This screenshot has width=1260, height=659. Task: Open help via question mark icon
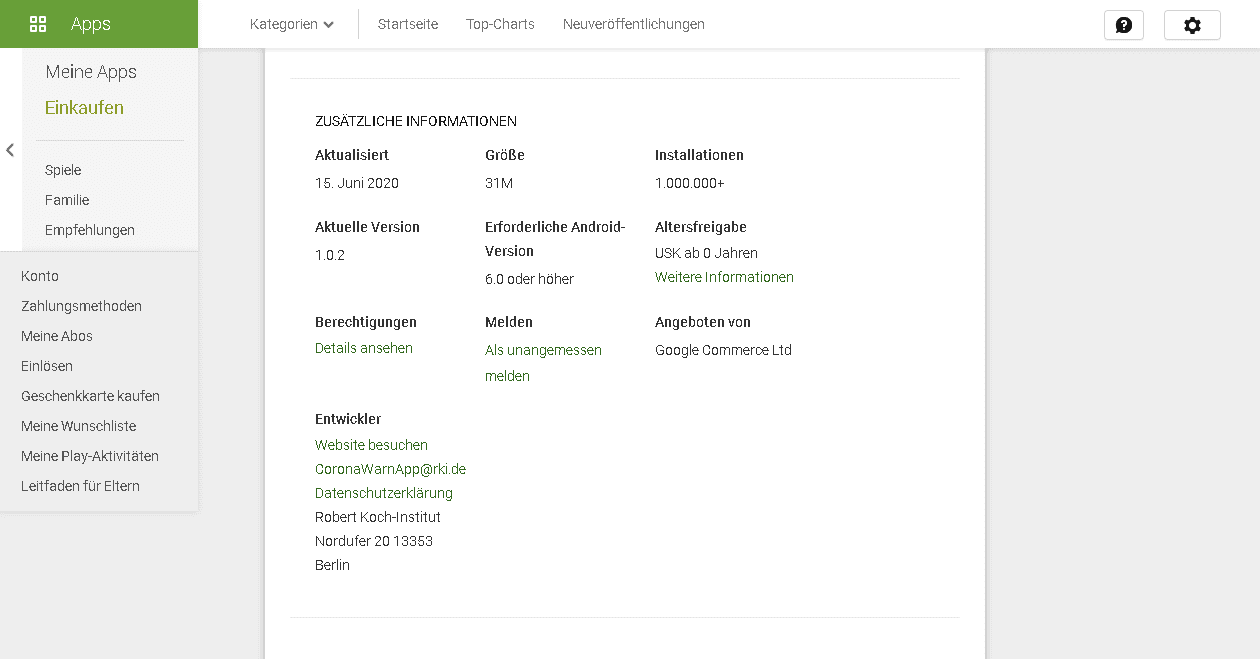pos(1123,25)
